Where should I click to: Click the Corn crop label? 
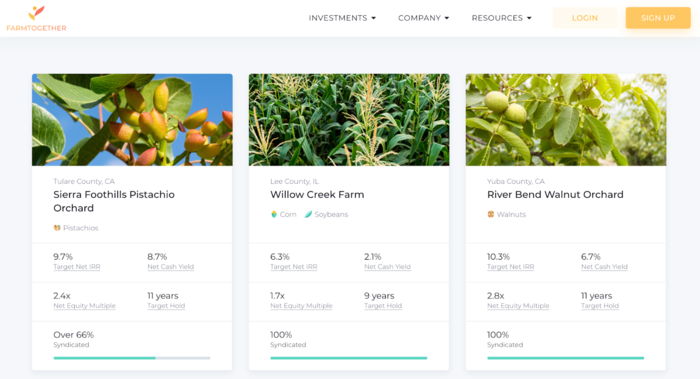coord(288,214)
